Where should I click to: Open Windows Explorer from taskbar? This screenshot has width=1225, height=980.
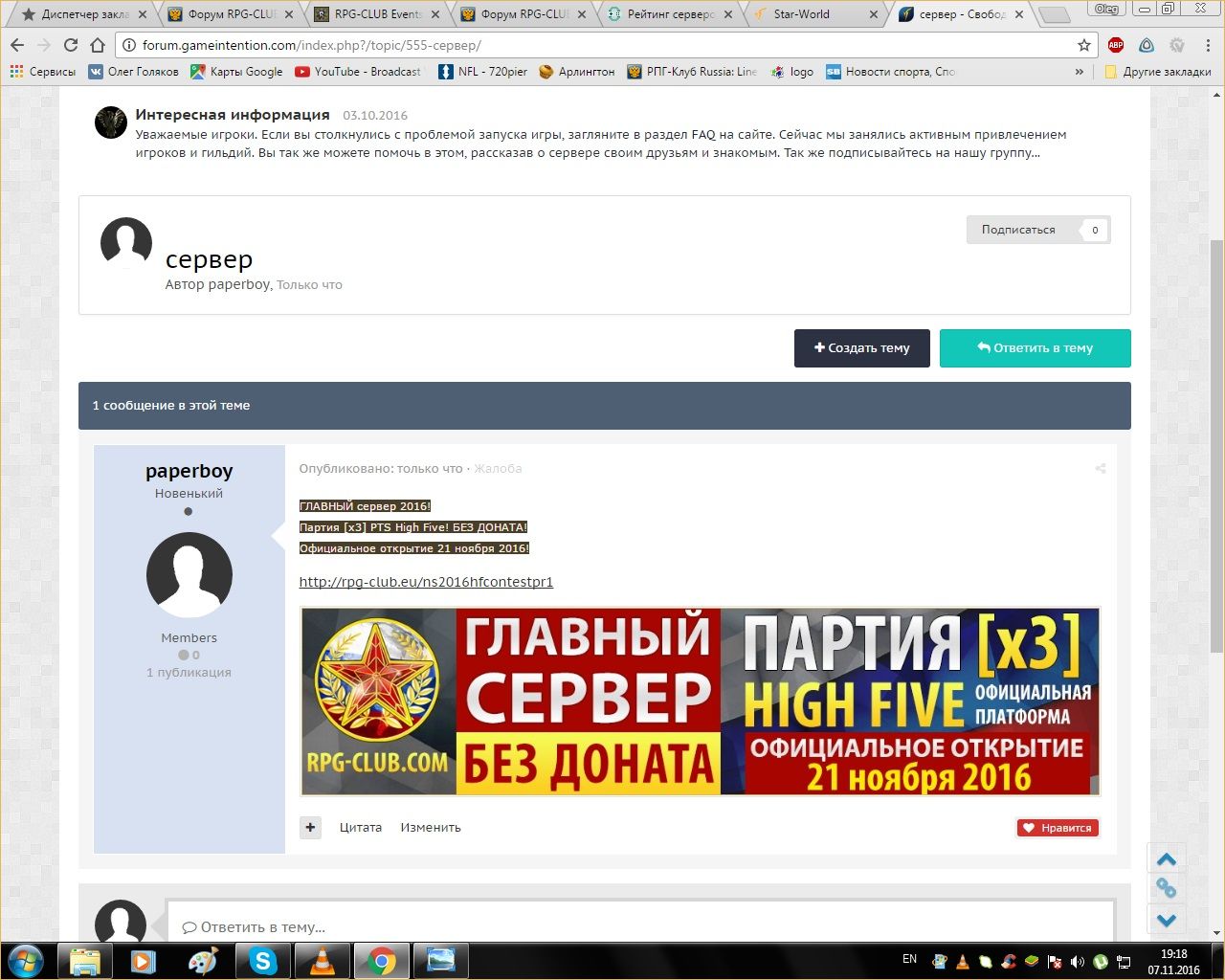[85, 960]
